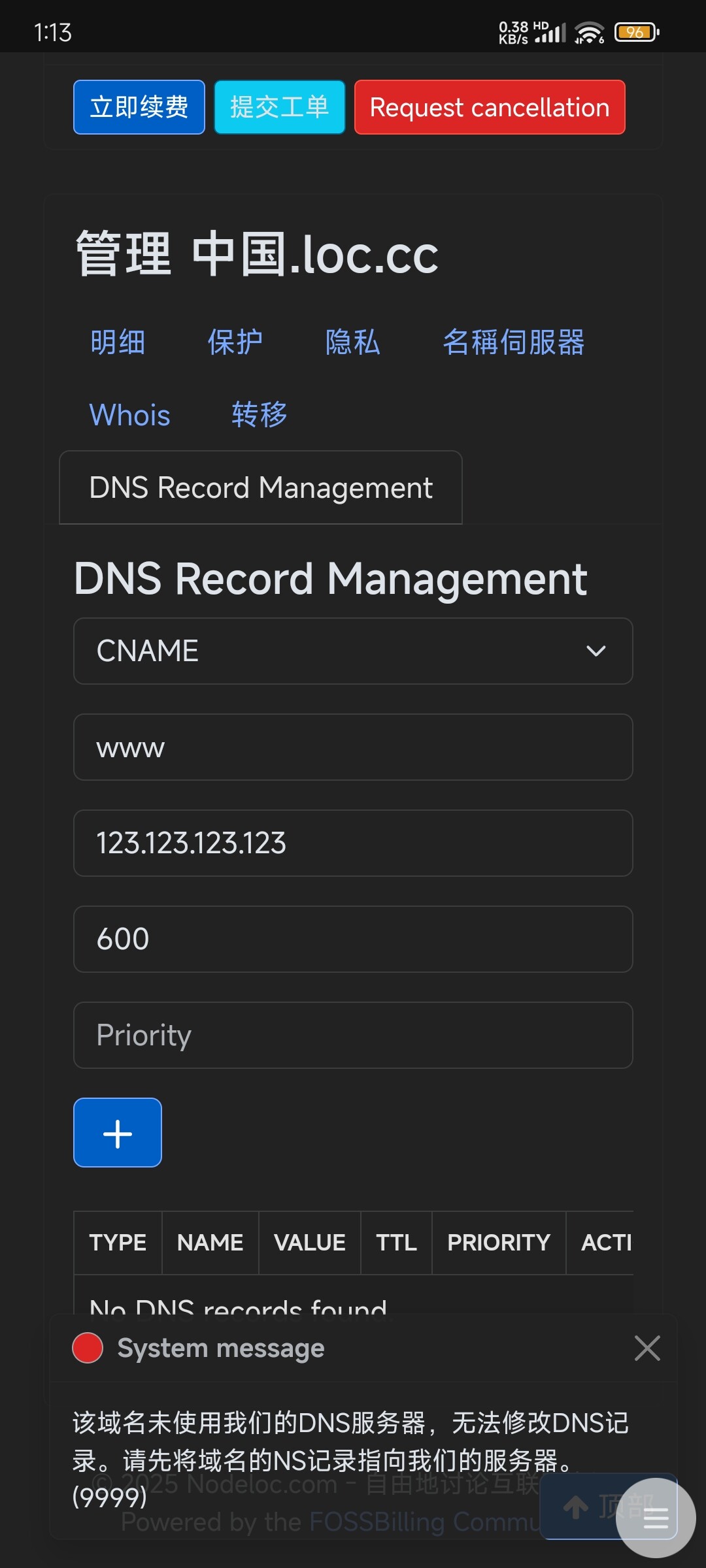Tap the floating hamburger menu button
This screenshot has width=706, height=1568.
click(x=655, y=1518)
